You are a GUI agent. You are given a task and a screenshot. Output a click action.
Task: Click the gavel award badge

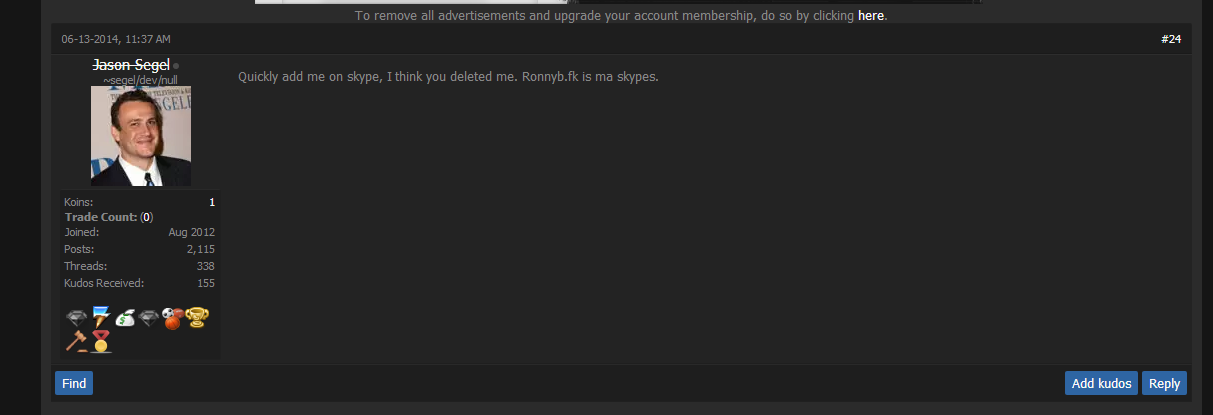(77, 341)
